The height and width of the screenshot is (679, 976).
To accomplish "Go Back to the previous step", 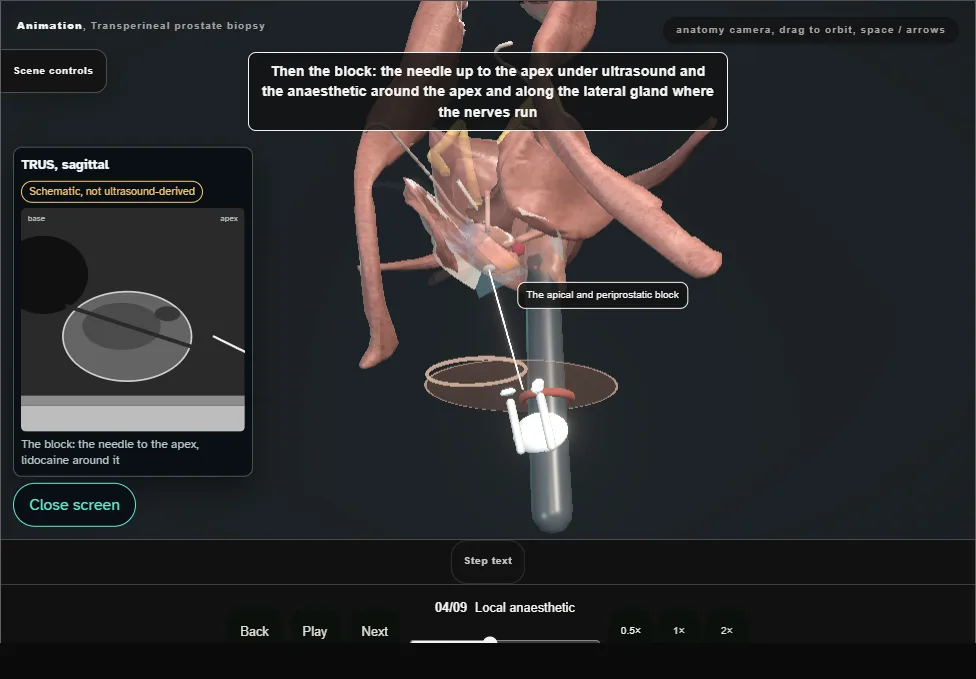I will coord(255,631).
